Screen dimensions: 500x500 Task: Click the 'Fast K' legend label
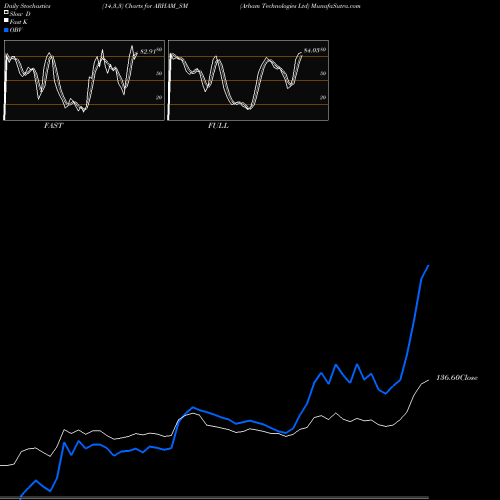tap(19, 22)
